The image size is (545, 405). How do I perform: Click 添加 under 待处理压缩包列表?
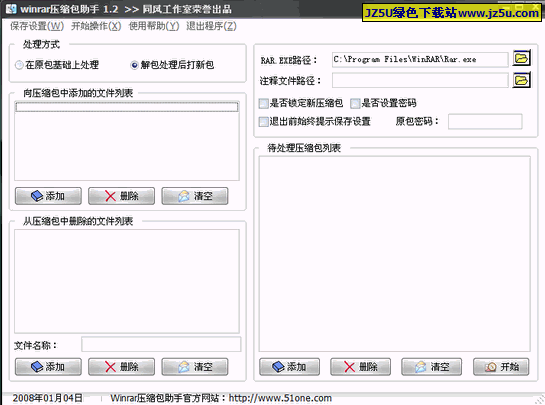289,367
